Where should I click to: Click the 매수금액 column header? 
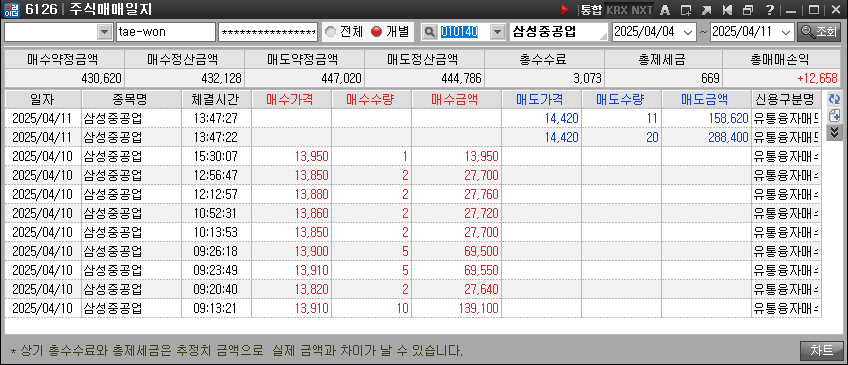pyautogui.click(x=456, y=99)
